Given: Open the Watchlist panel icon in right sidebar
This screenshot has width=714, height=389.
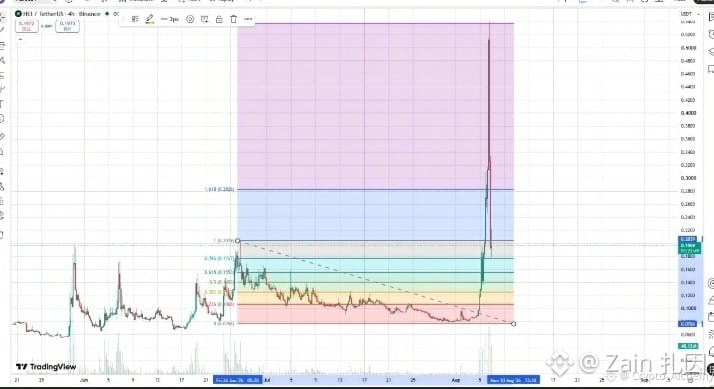Looking at the screenshot, I should click(x=711, y=17).
